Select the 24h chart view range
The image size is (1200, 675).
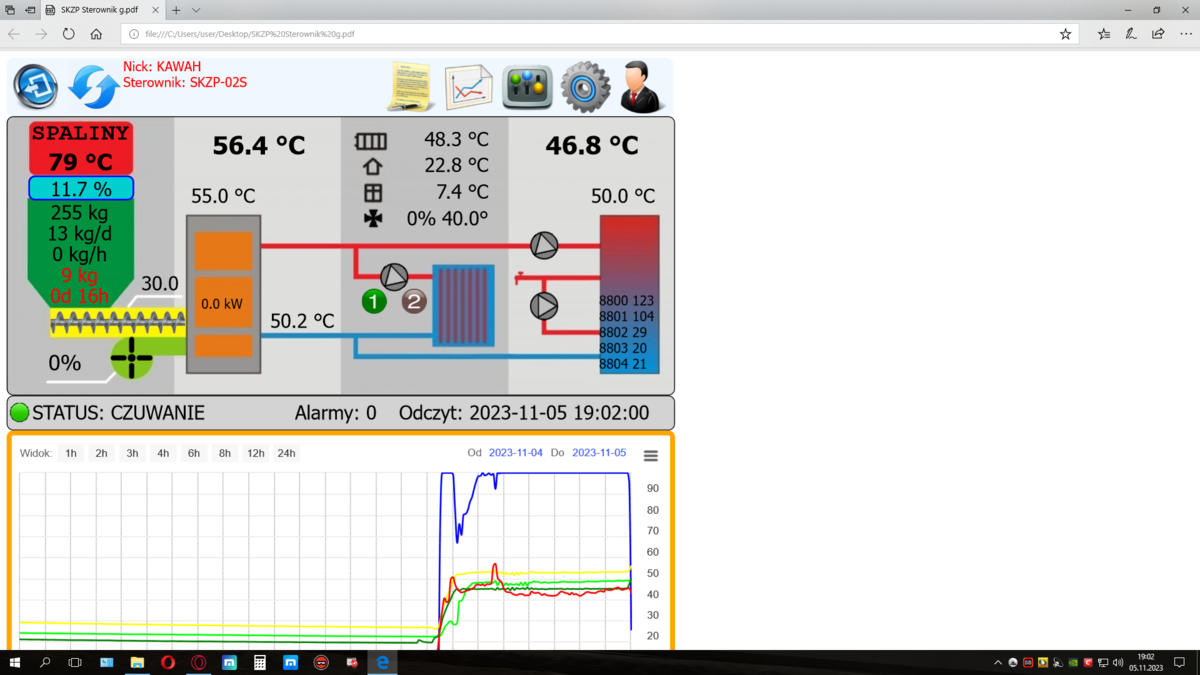[286, 454]
